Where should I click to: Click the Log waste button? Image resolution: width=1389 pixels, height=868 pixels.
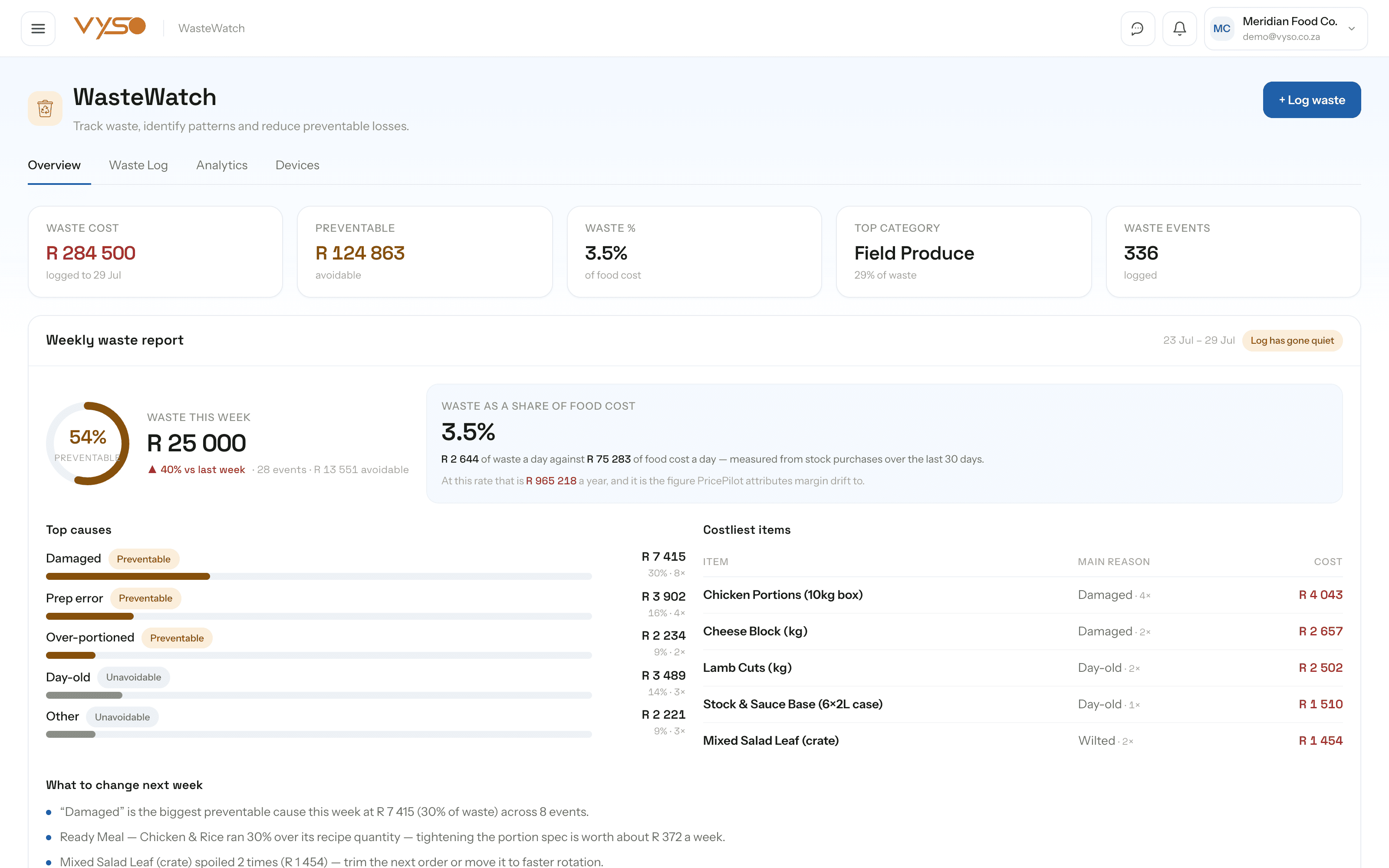point(1311,100)
